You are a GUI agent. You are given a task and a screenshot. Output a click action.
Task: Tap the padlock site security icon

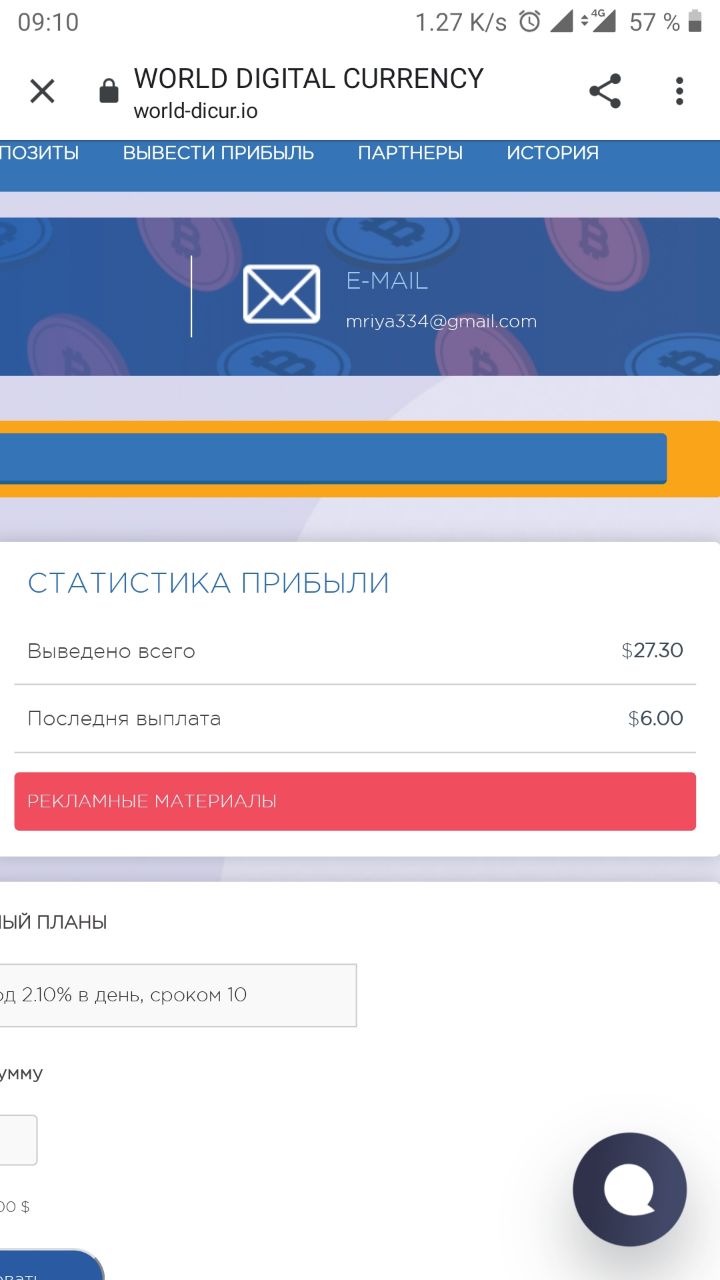point(109,92)
